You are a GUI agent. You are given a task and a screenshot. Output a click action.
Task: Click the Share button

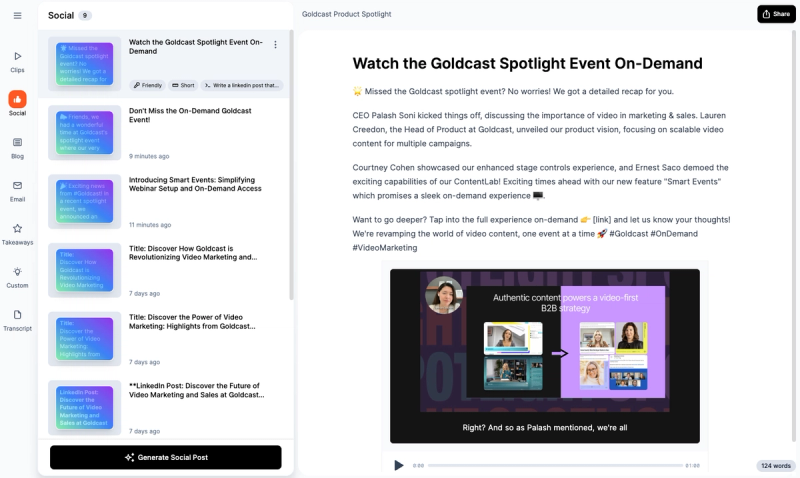776,14
